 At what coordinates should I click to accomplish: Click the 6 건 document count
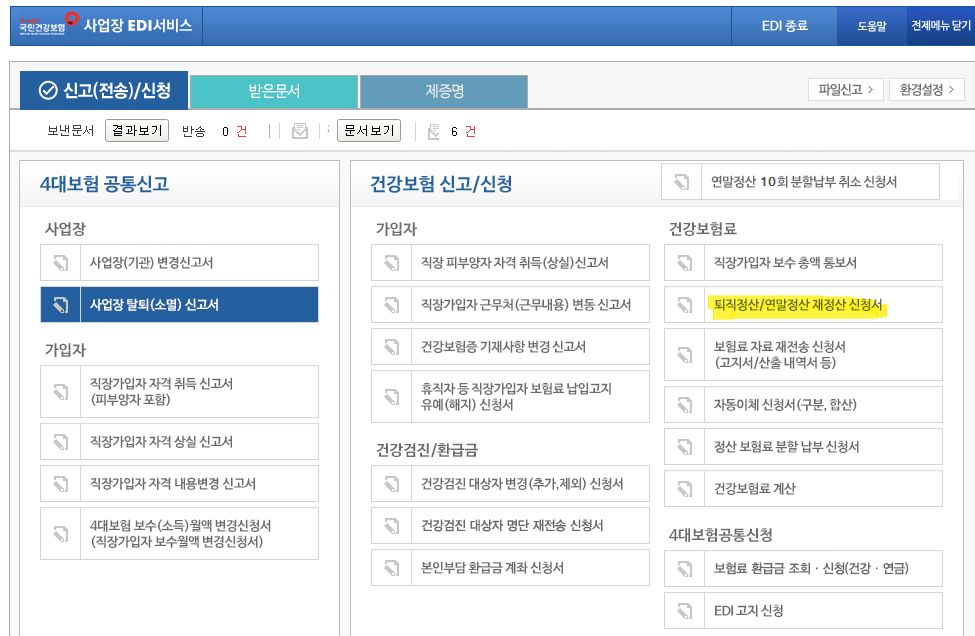point(463,131)
